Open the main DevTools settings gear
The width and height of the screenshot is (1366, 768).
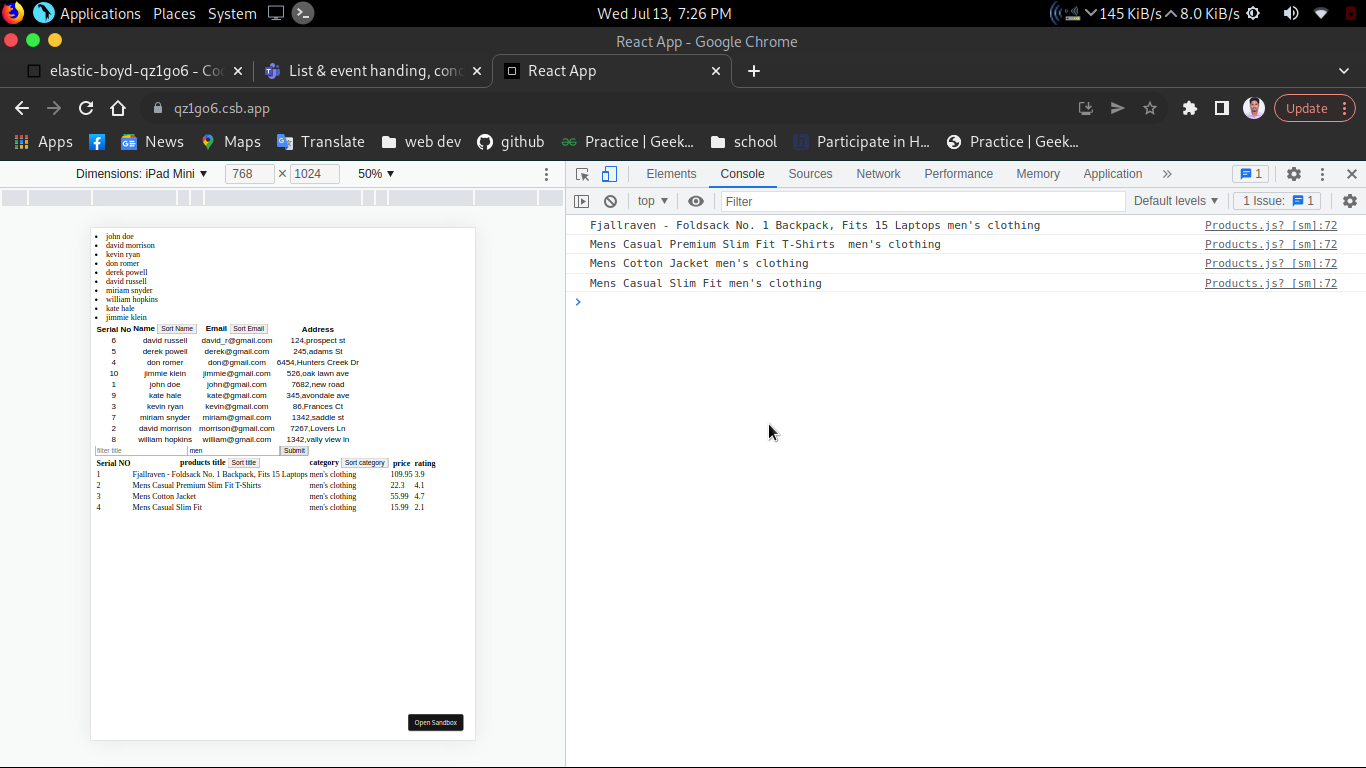(1294, 174)
